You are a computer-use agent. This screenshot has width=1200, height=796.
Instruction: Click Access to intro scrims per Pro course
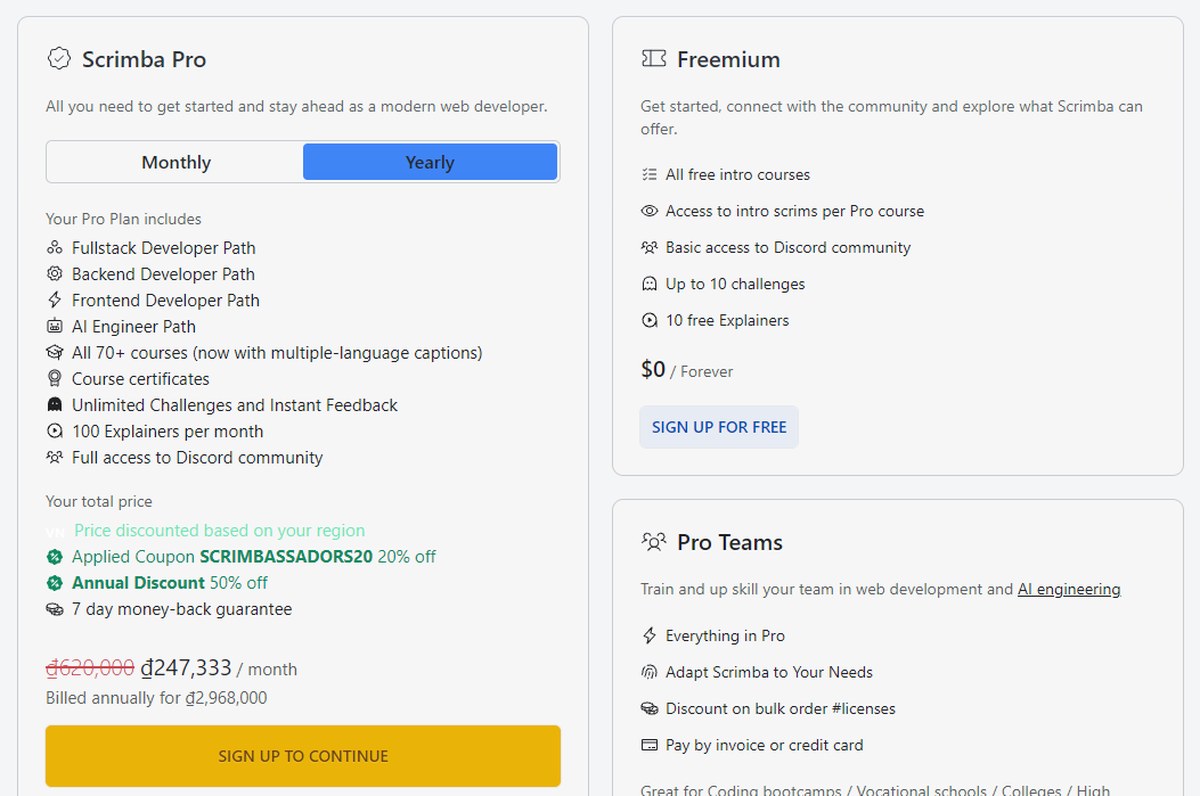point(795,211)
